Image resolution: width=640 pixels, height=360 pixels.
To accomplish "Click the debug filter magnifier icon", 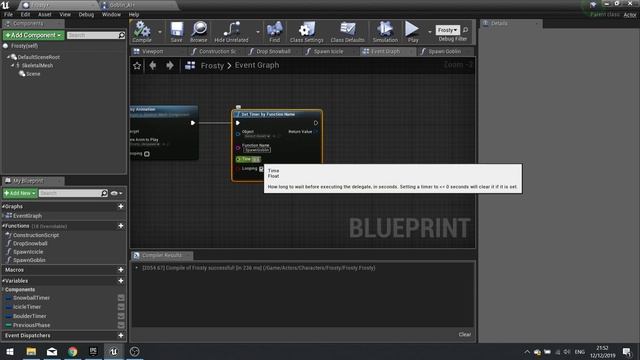I will pyautogui.click(x=465, y=30).
